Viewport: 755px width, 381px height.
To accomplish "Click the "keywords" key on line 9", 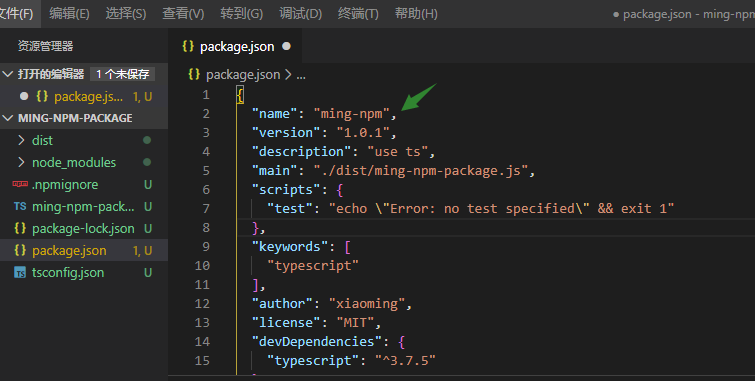I will [x=290, y=247].
